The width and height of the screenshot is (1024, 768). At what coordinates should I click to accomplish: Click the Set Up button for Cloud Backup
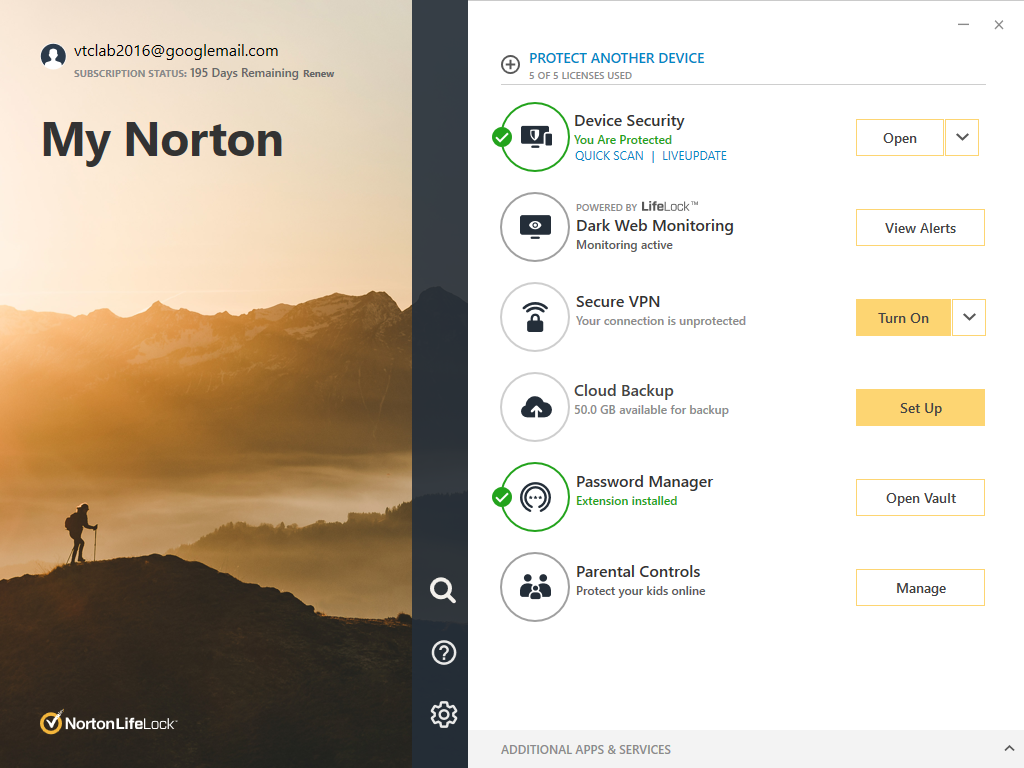[x=920, y=408]
